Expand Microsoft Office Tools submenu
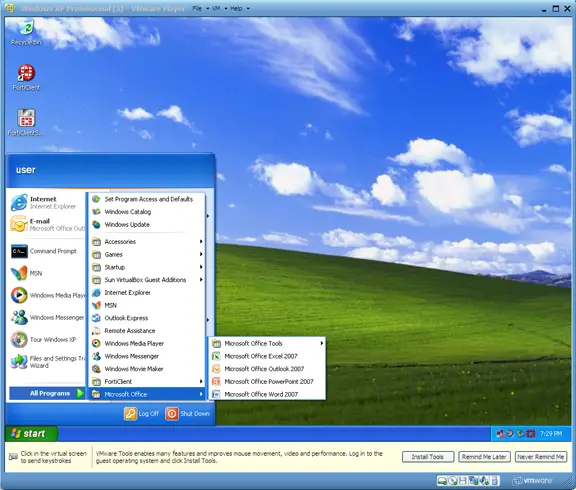This screenshot has height=490, width=576. click(x=267, y=343)
